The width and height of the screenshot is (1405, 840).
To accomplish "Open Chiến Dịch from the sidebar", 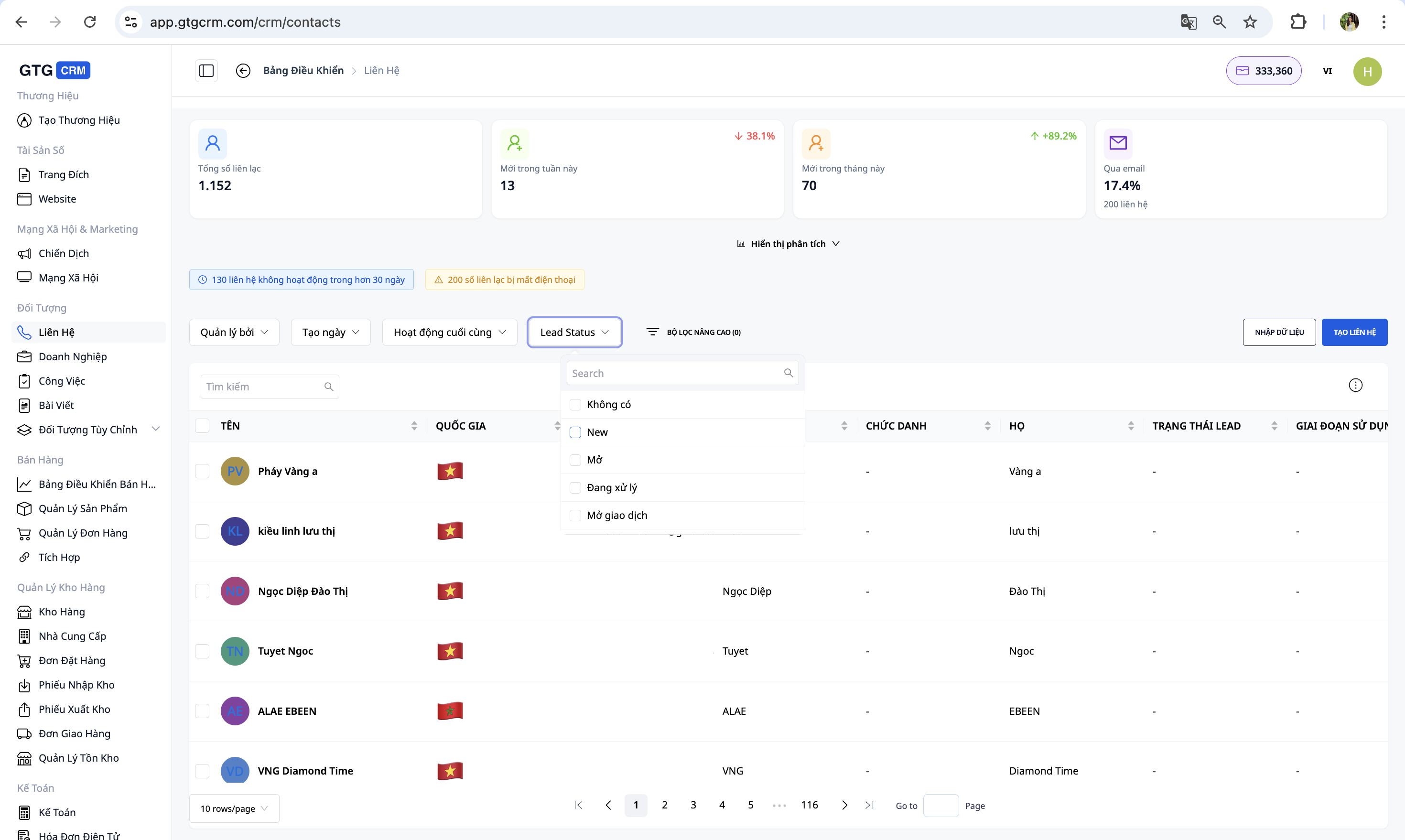I will click(64, 253).
